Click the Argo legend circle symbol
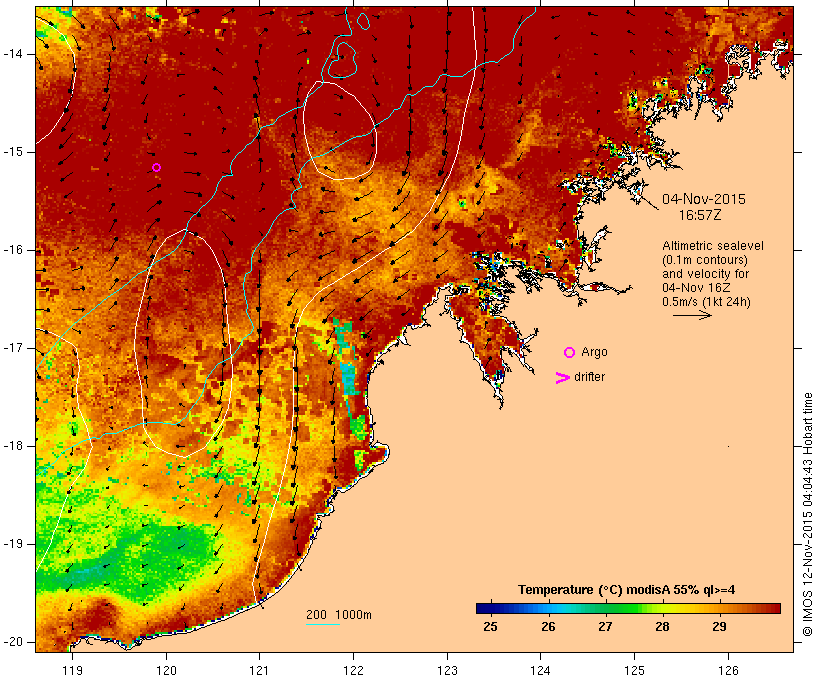The width and height of the screenshot is (820, 680). pos(570,353)
